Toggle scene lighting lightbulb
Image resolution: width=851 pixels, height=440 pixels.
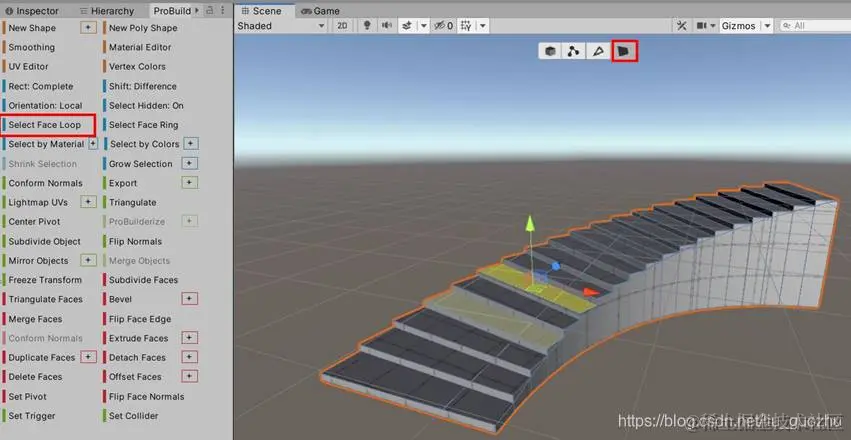click(367, 25)
